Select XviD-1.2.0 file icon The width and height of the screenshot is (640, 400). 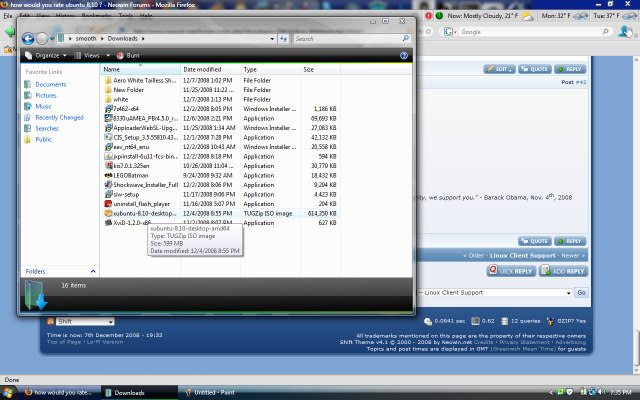point(108,223)
